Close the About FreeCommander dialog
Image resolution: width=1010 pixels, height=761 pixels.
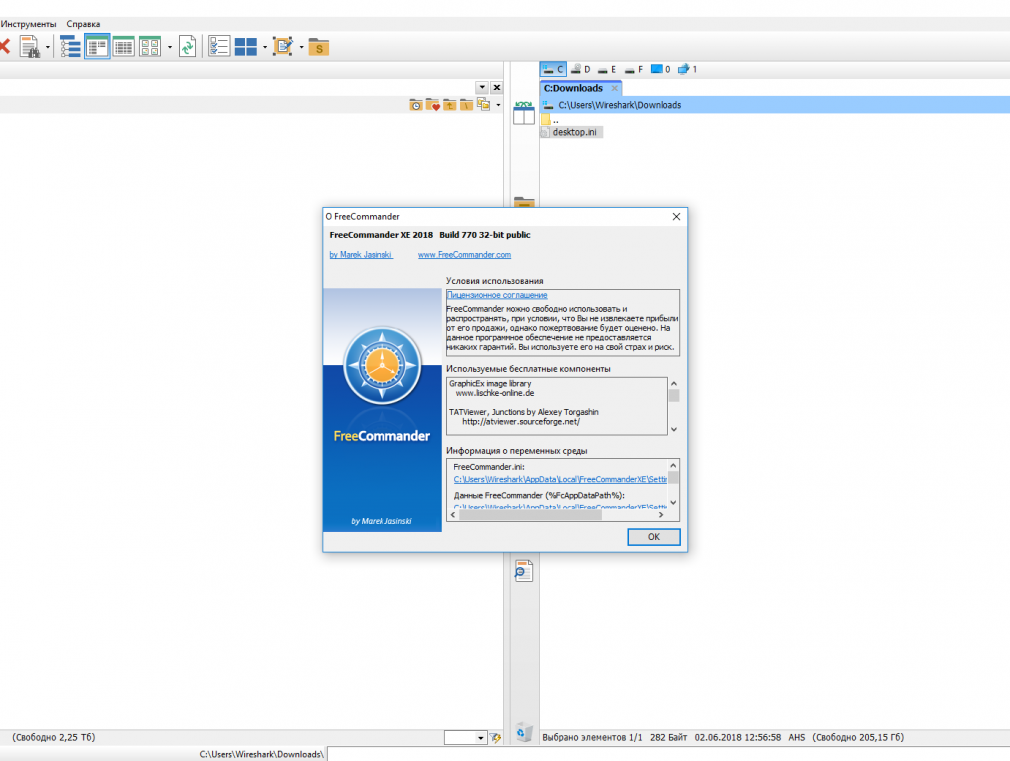click(x=676, y=217)
